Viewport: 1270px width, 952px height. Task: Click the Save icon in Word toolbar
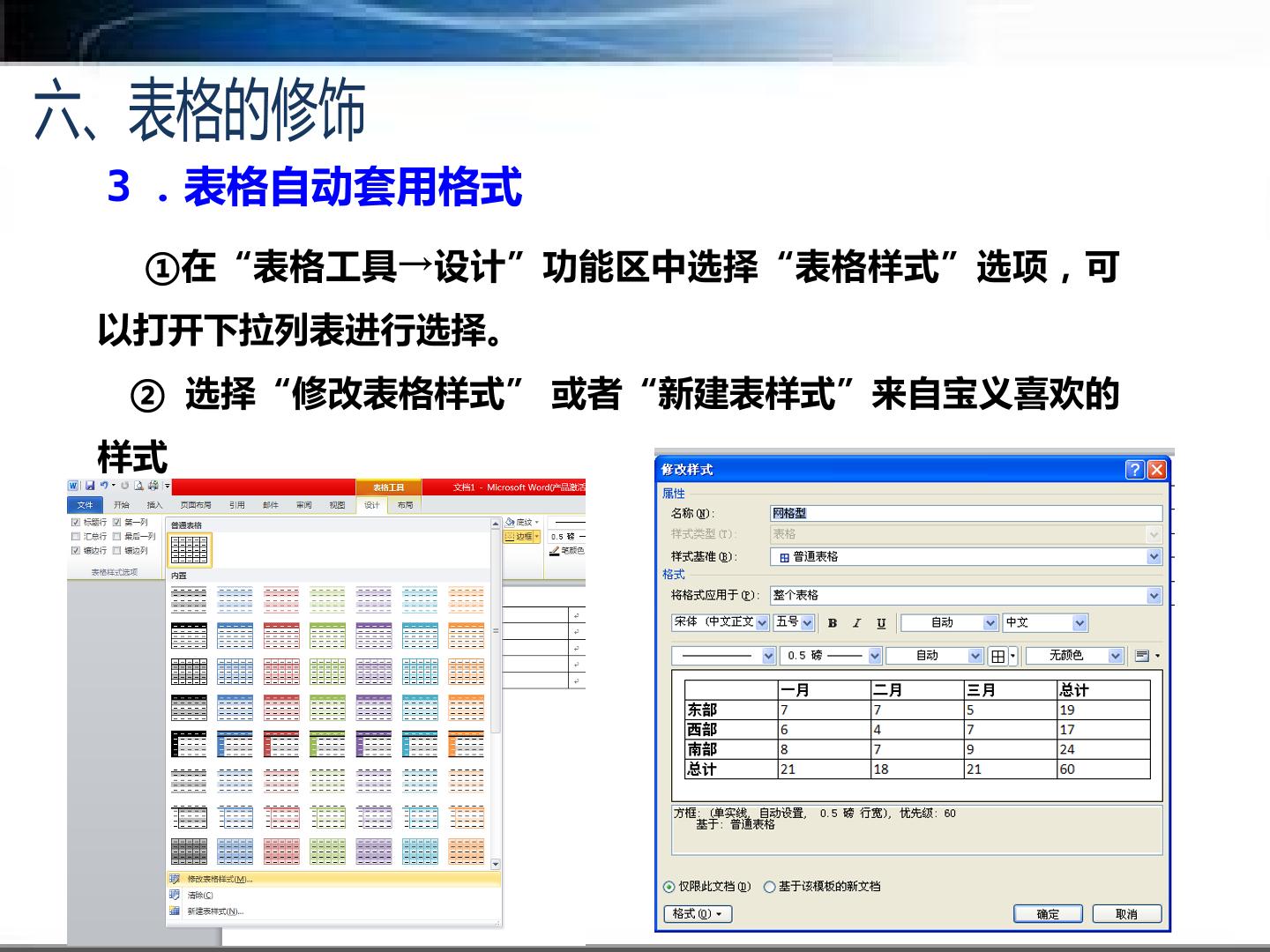[90, 486]
